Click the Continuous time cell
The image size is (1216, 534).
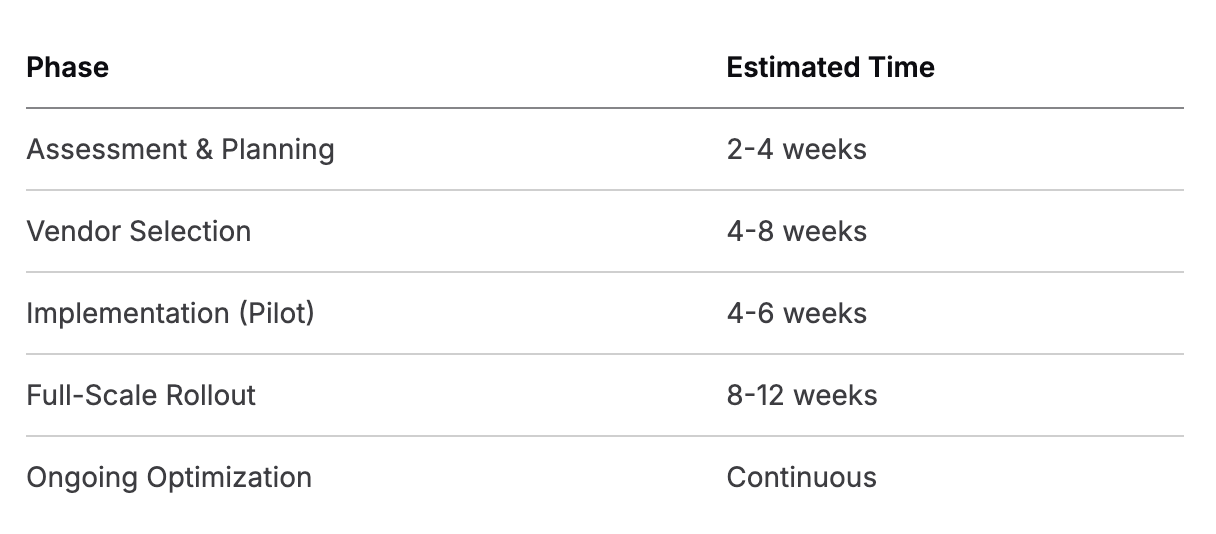801,478
